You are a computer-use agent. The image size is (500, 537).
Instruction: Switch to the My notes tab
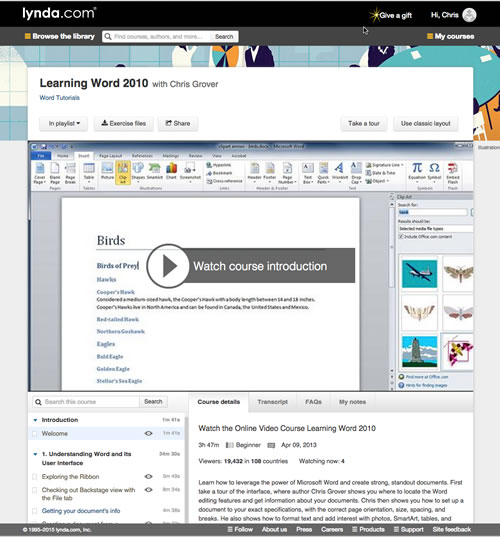tap(352, 402)
